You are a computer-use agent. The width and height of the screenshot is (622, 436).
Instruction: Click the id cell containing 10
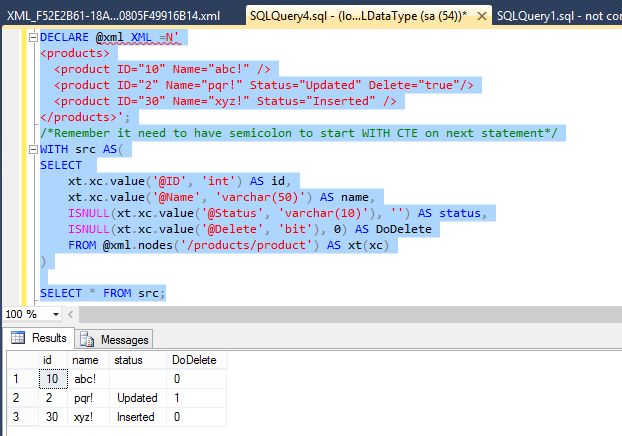(53, 379)
